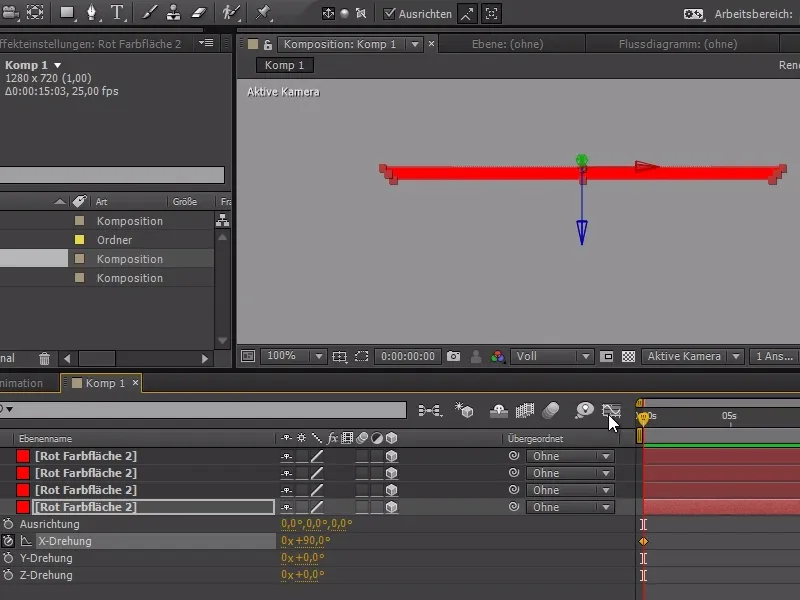Click the red label swatch of first layer
Screen dimensions: 800x600
click(x=23, y=456)
